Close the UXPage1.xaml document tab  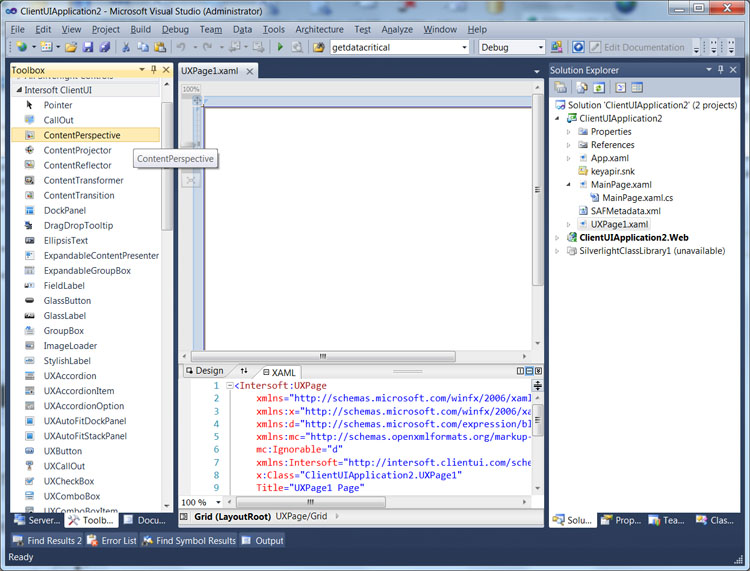[x=250, y=71]
